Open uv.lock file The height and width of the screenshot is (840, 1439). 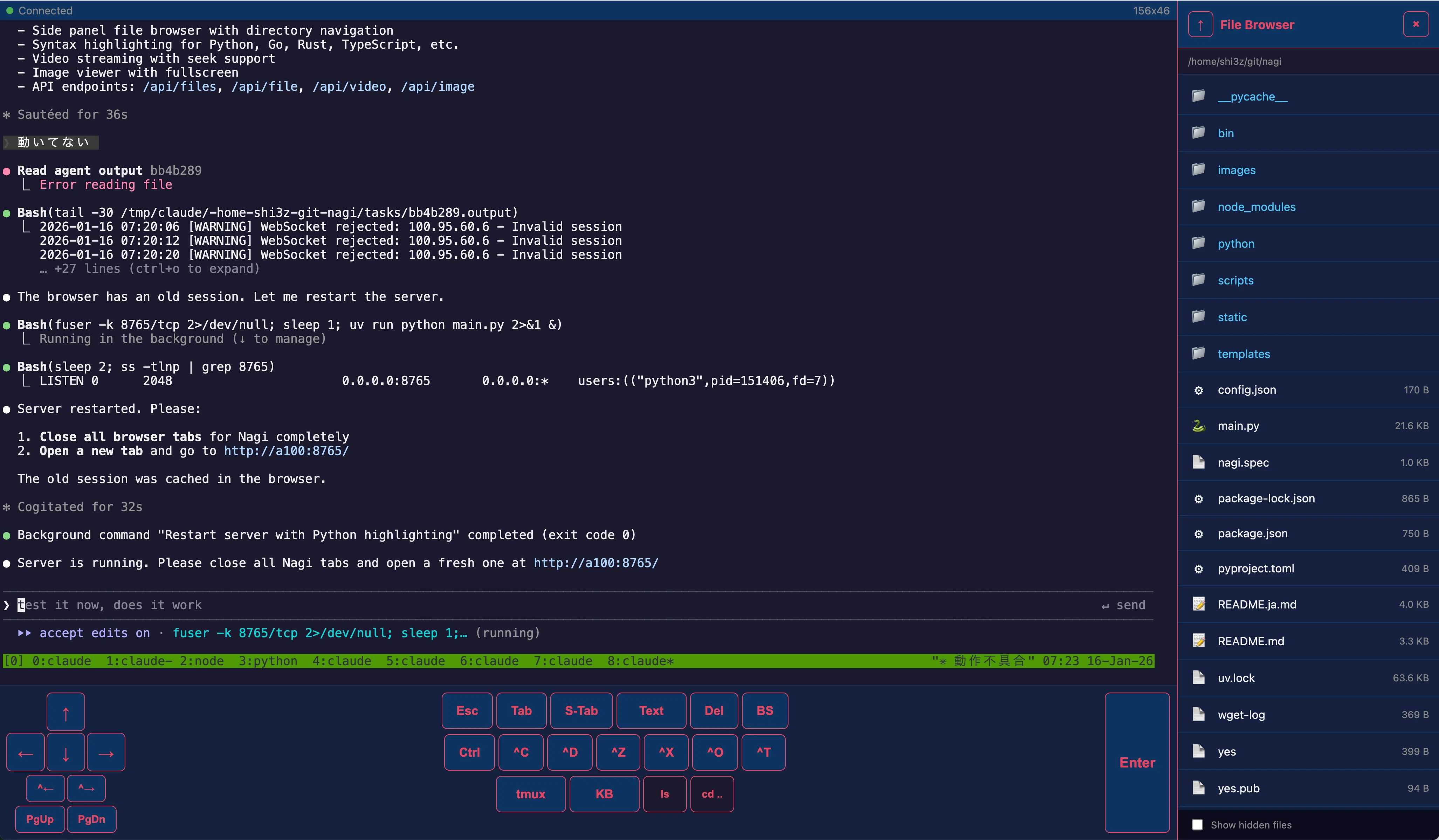[x=1308, y=678]
